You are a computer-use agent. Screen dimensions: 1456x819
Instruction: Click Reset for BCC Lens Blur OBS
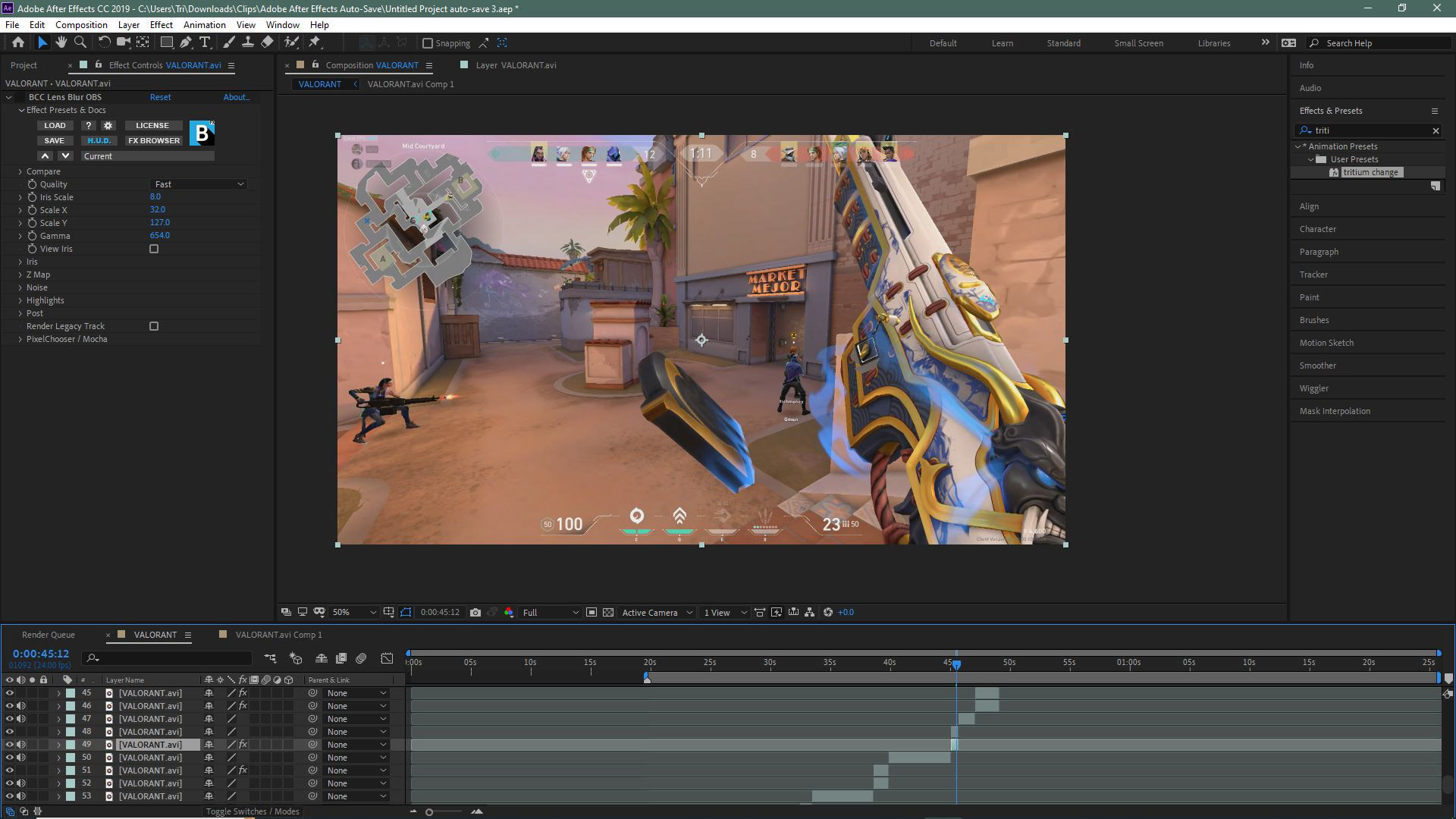[160, 97]
